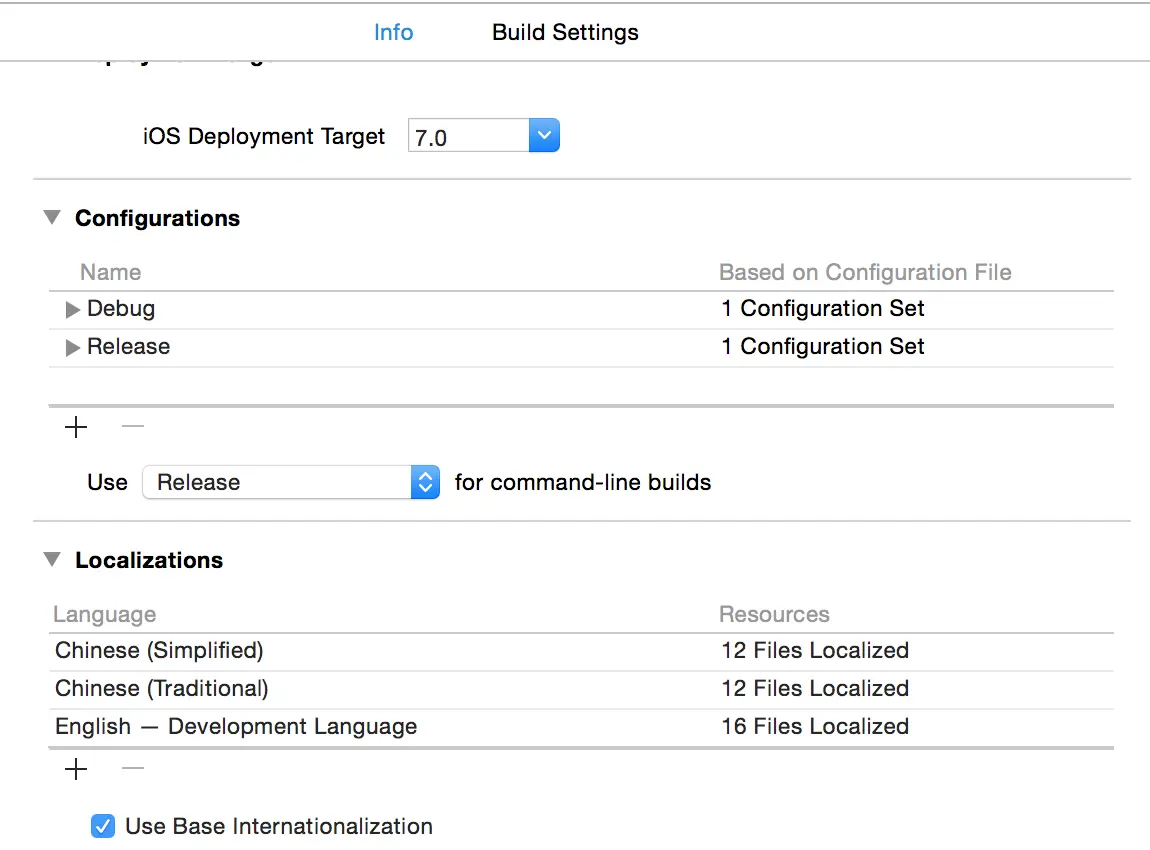Collapse the Configurations section
The height and width of the screenshot is (850, 1150).
coord(52,218)
